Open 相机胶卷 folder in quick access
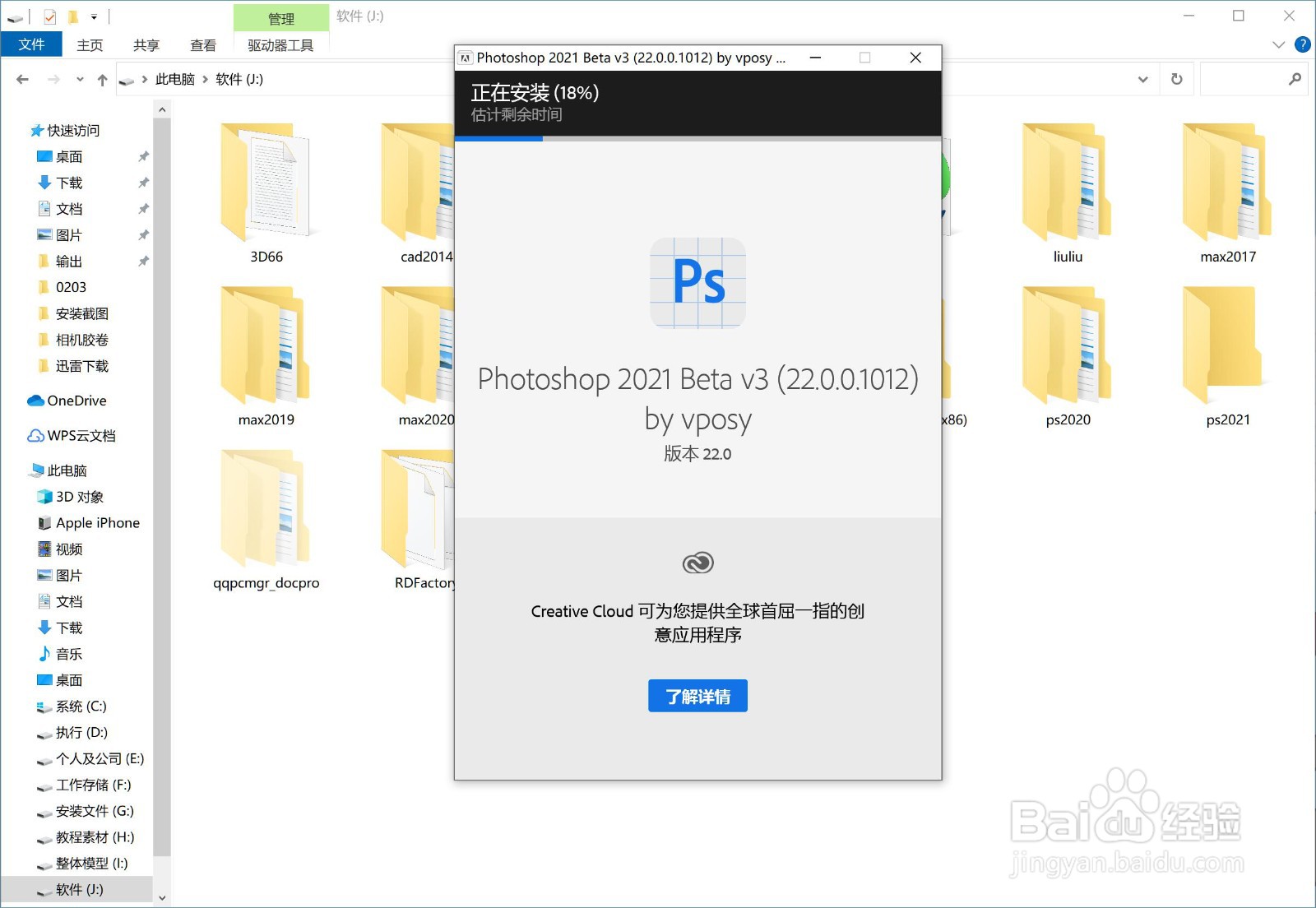 tap(81, 340)
